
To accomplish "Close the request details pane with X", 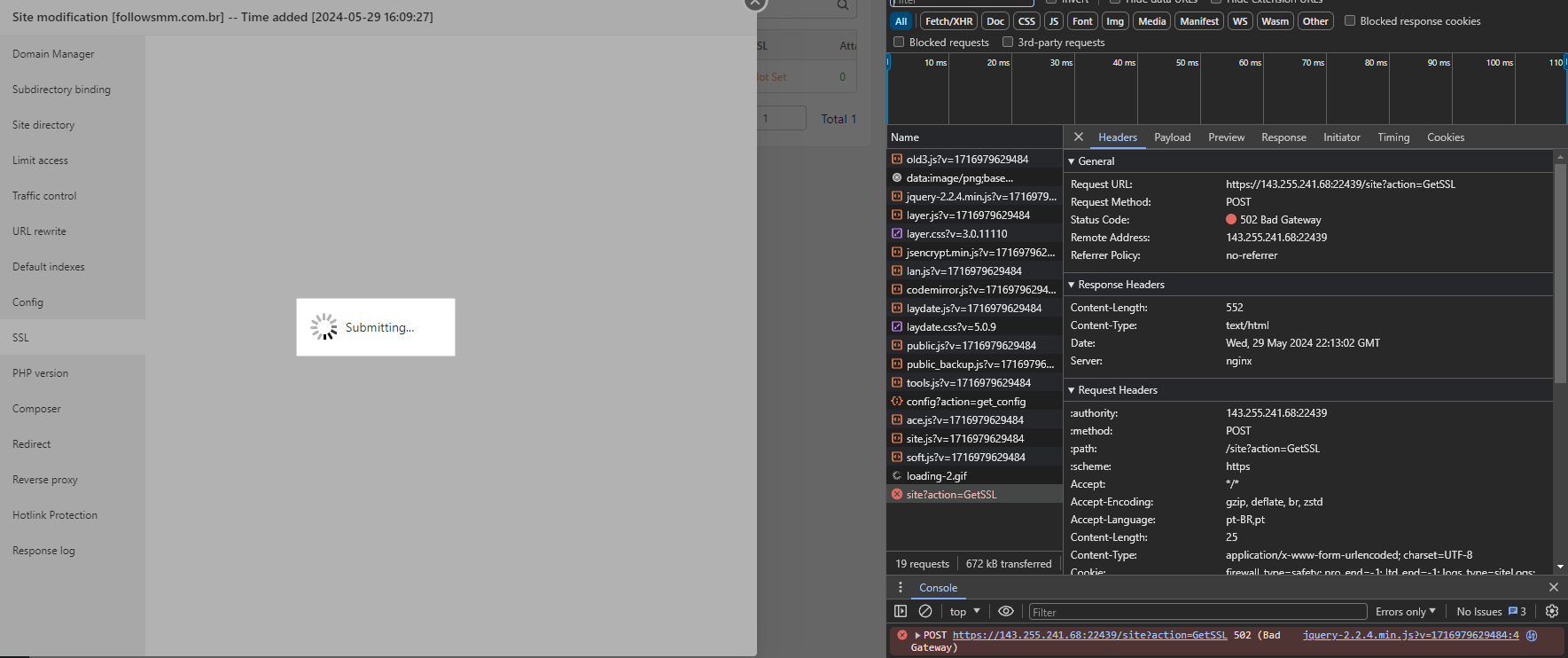I will click(x=1078, y=137).
